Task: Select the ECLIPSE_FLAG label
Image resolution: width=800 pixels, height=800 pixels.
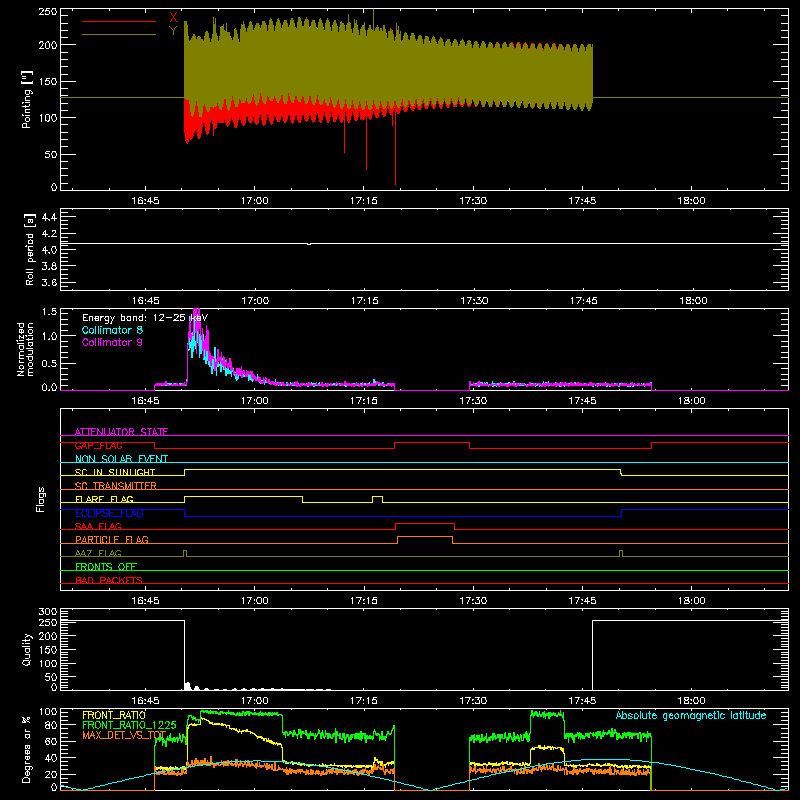Action: tap(109, 513)
